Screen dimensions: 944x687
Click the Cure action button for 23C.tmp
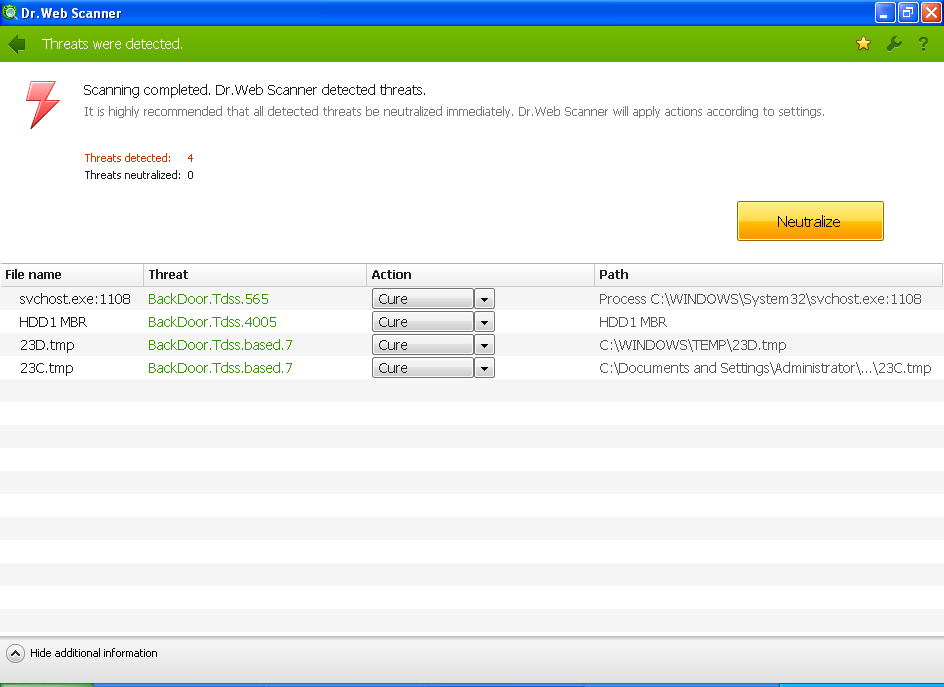point(422,368)
